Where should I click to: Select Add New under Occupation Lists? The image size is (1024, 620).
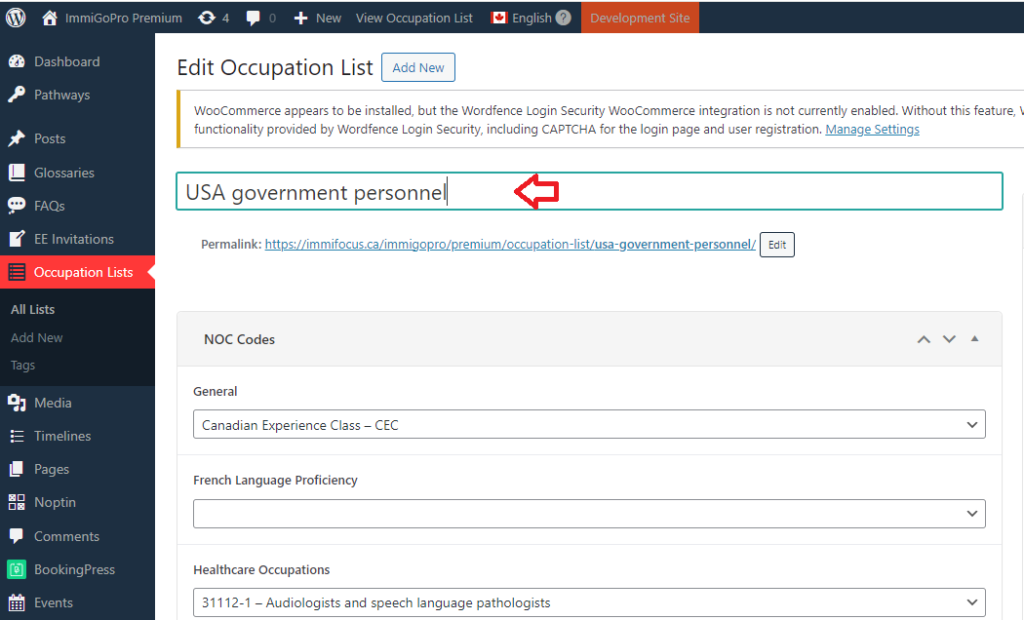[x=36, y=338]
